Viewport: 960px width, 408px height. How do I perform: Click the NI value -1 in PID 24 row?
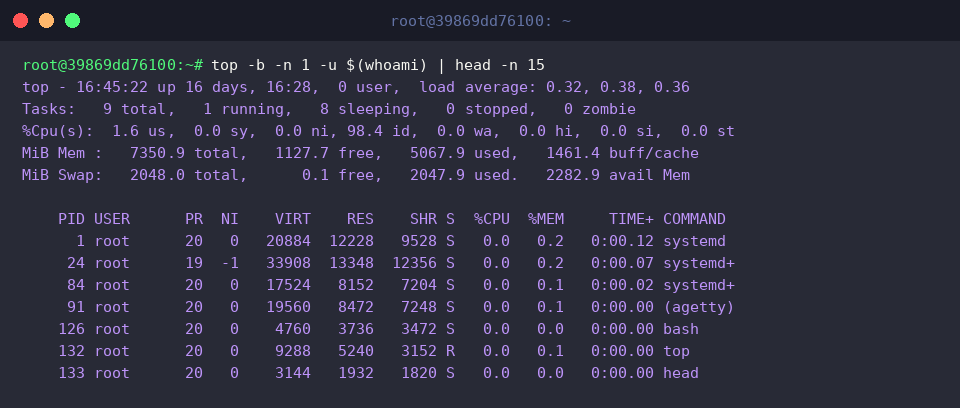230,263
